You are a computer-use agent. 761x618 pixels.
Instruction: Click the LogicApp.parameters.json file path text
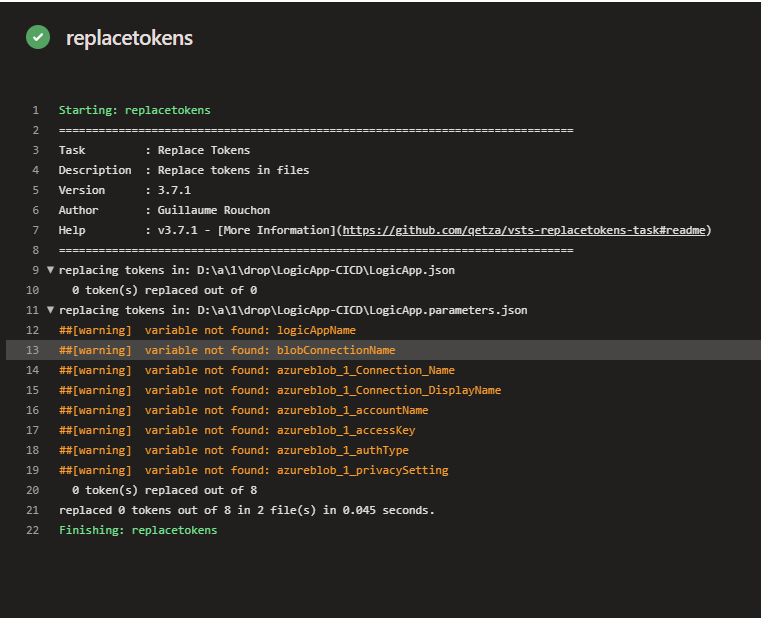coord(362,310)
